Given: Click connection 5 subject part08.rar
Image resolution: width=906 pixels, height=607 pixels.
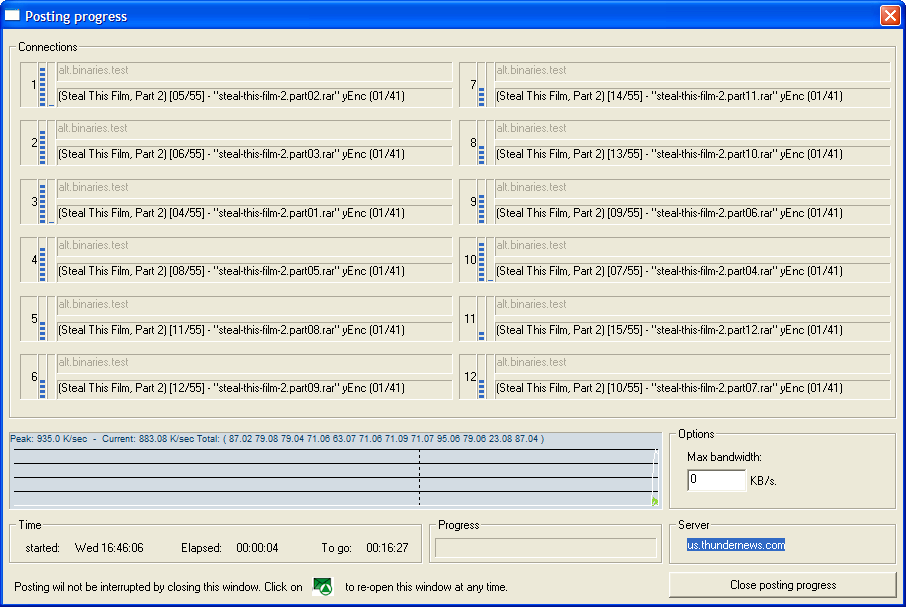Looking at the screenshot, I should pos(254,330).
